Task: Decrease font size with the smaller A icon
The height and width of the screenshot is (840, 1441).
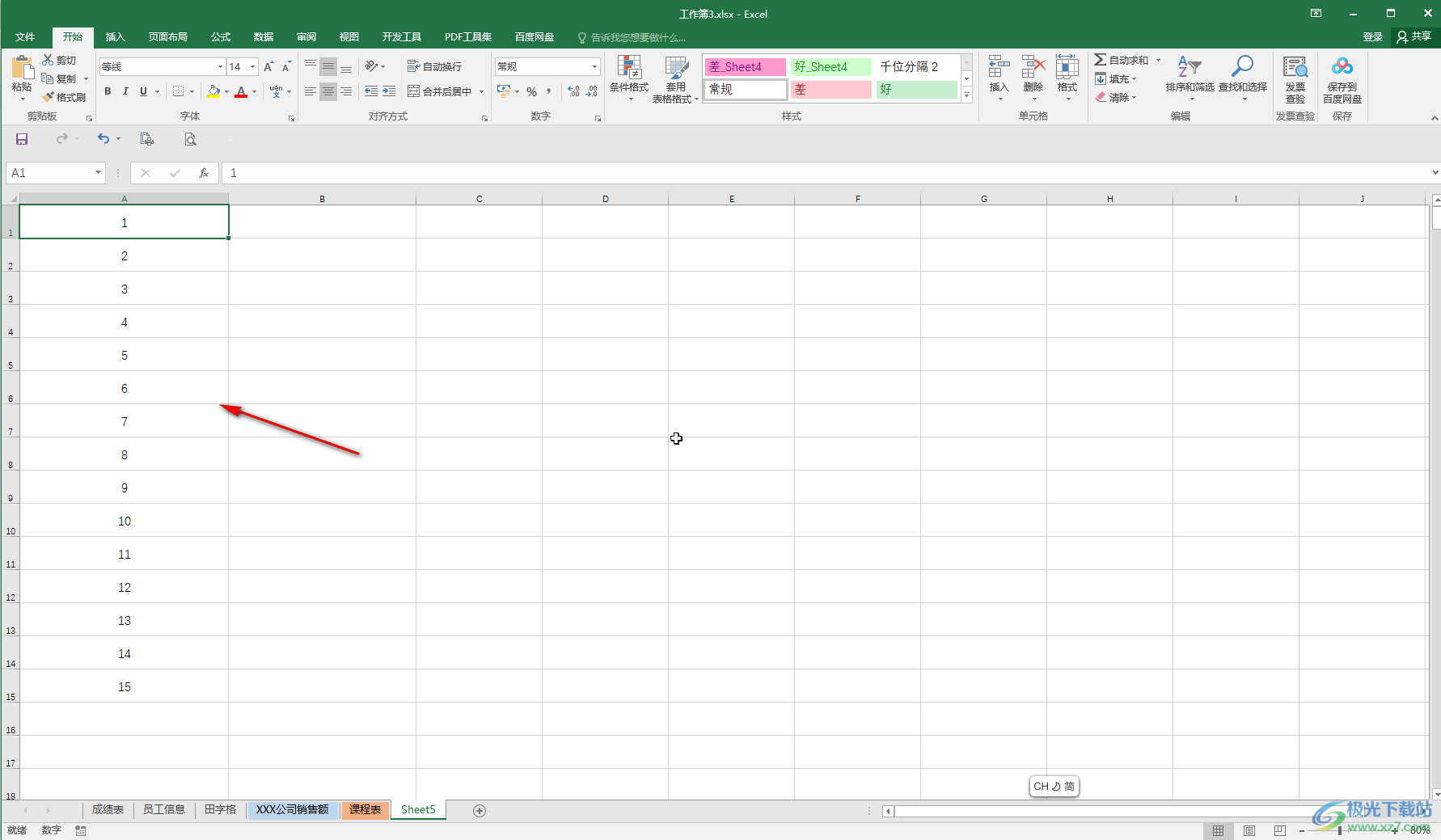Action: [286, 66]
